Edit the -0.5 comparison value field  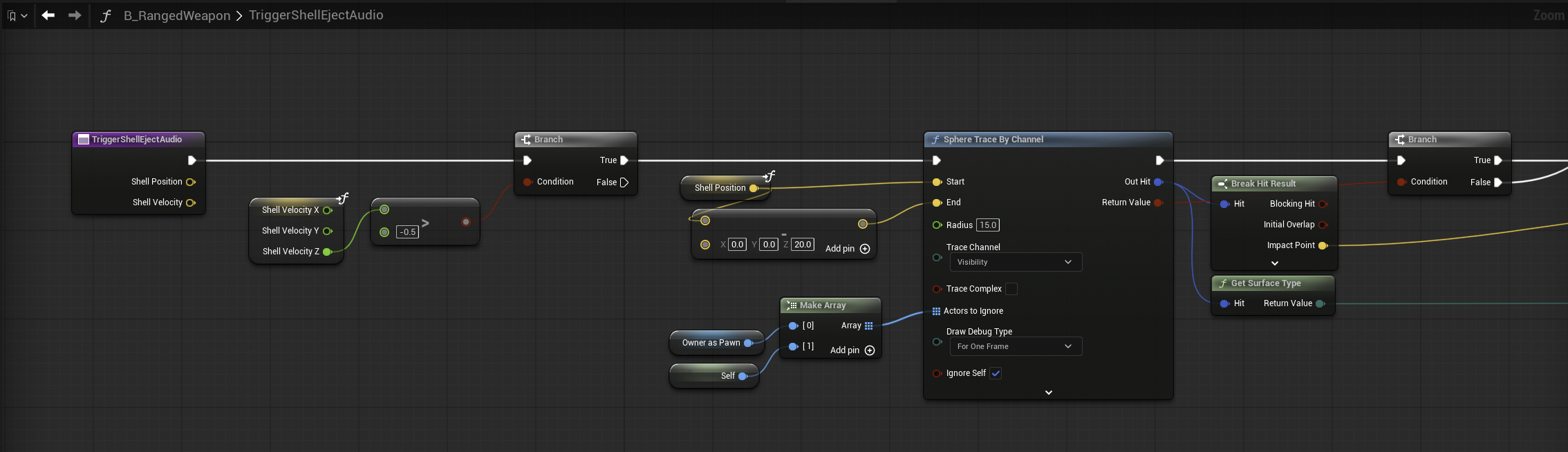click(x=407, y=232)
